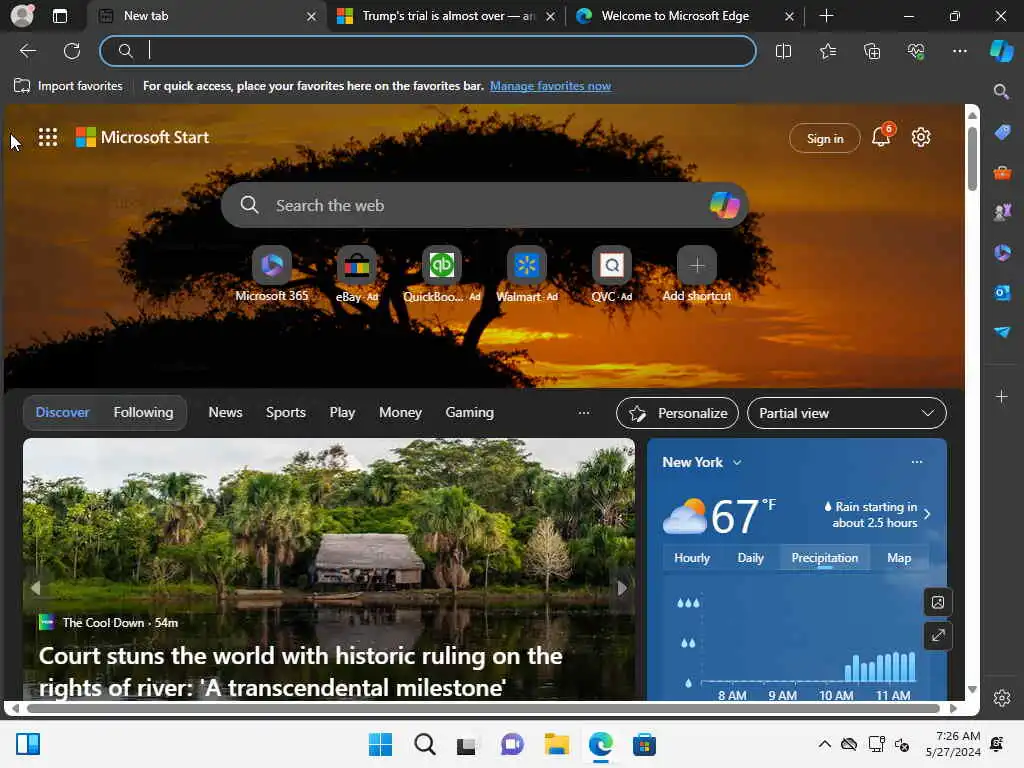The image size is (1024, 768).
Task: Add a sidebar app with plus
Action: coord(1002,396)
